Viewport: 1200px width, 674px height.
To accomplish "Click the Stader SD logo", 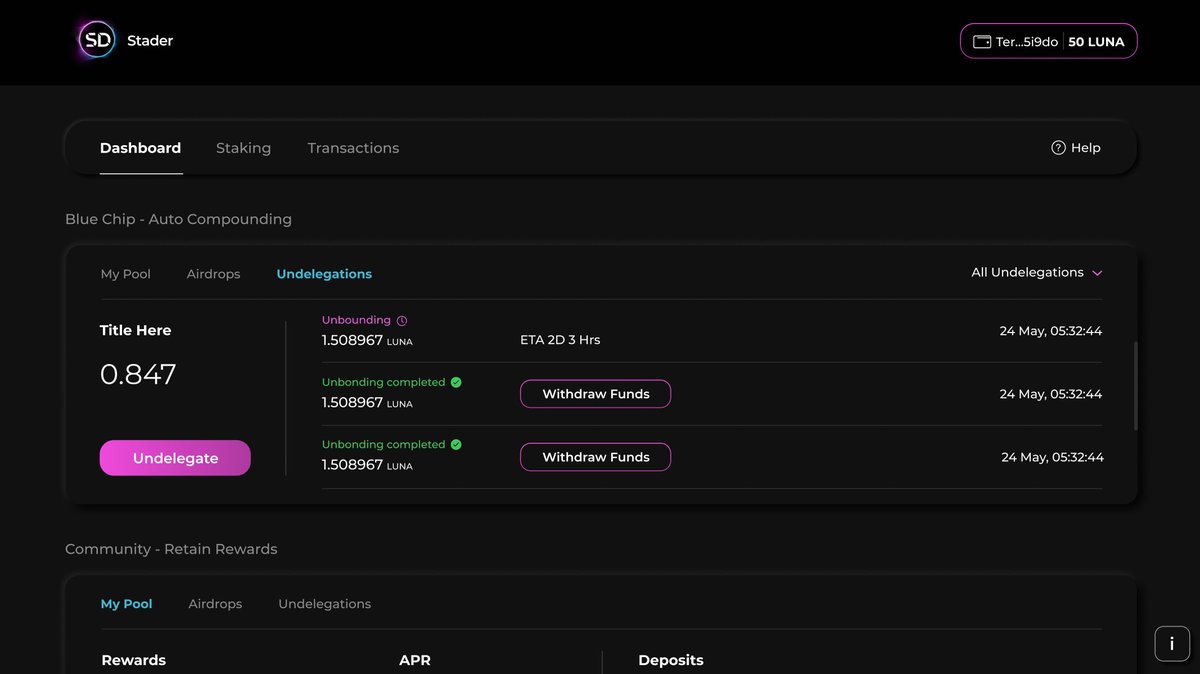I will (x=95, y=39).
